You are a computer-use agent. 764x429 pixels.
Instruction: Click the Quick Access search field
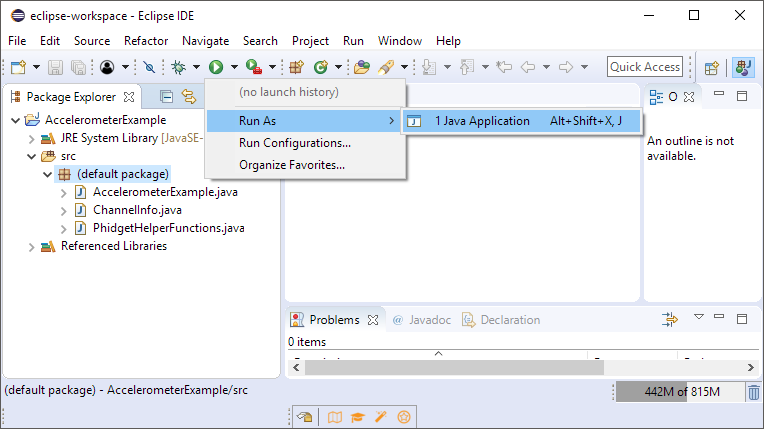[645, 67]
